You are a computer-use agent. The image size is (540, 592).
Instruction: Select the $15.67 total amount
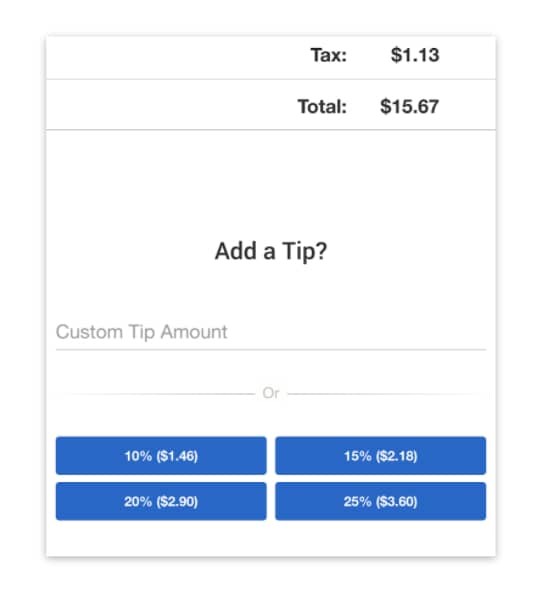click(x=409, y=106)
